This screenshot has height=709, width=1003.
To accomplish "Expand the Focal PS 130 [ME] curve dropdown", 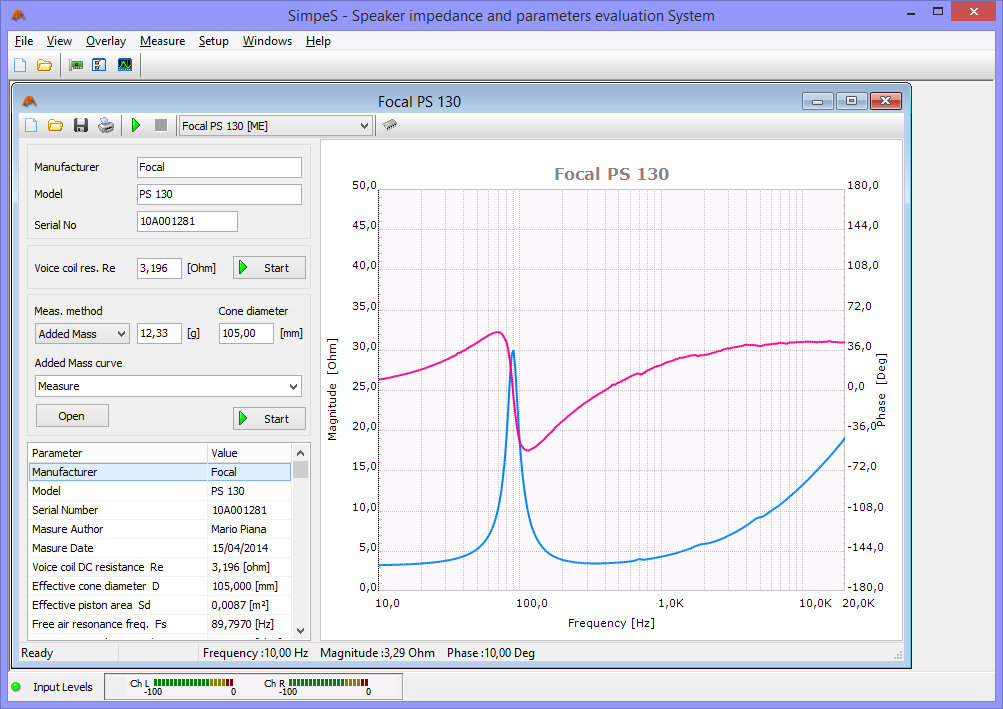I will (364, 126).
